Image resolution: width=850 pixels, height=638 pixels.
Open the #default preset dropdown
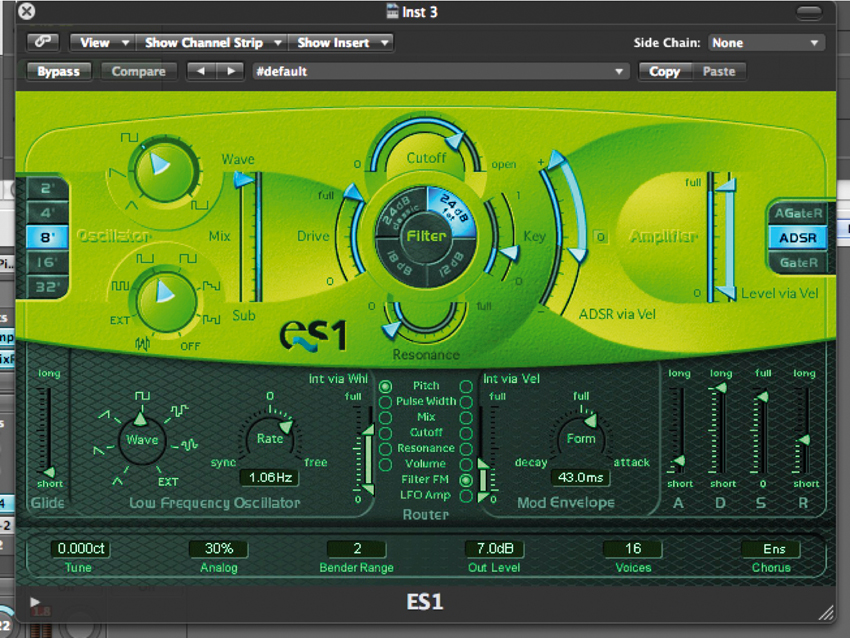point(440,72)
